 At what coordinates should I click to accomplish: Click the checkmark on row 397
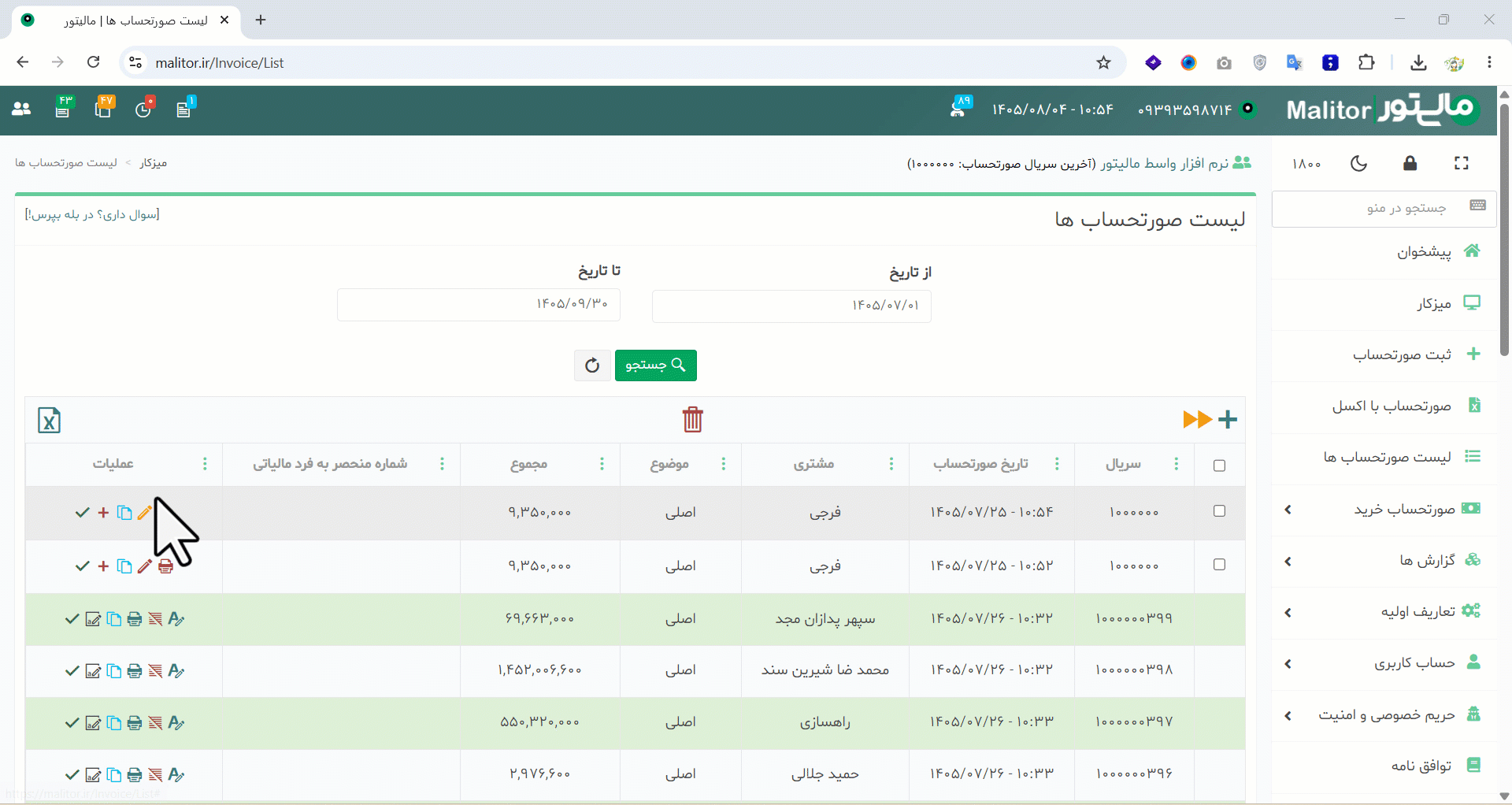tap(72, 723)
